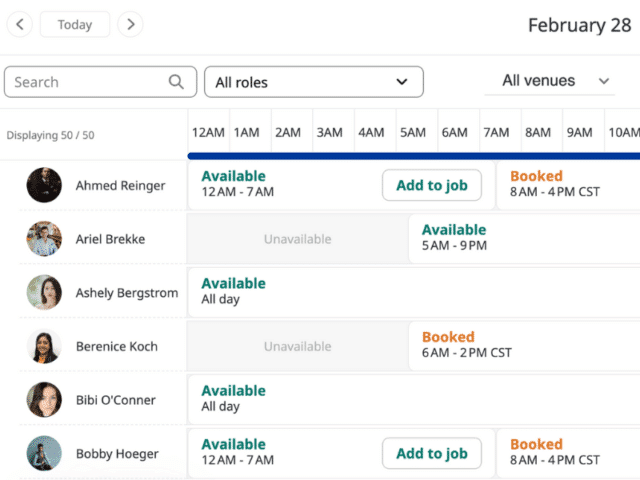640x480 pixels.
Task: Go to the next day arrow
Action: pos(130,24)
